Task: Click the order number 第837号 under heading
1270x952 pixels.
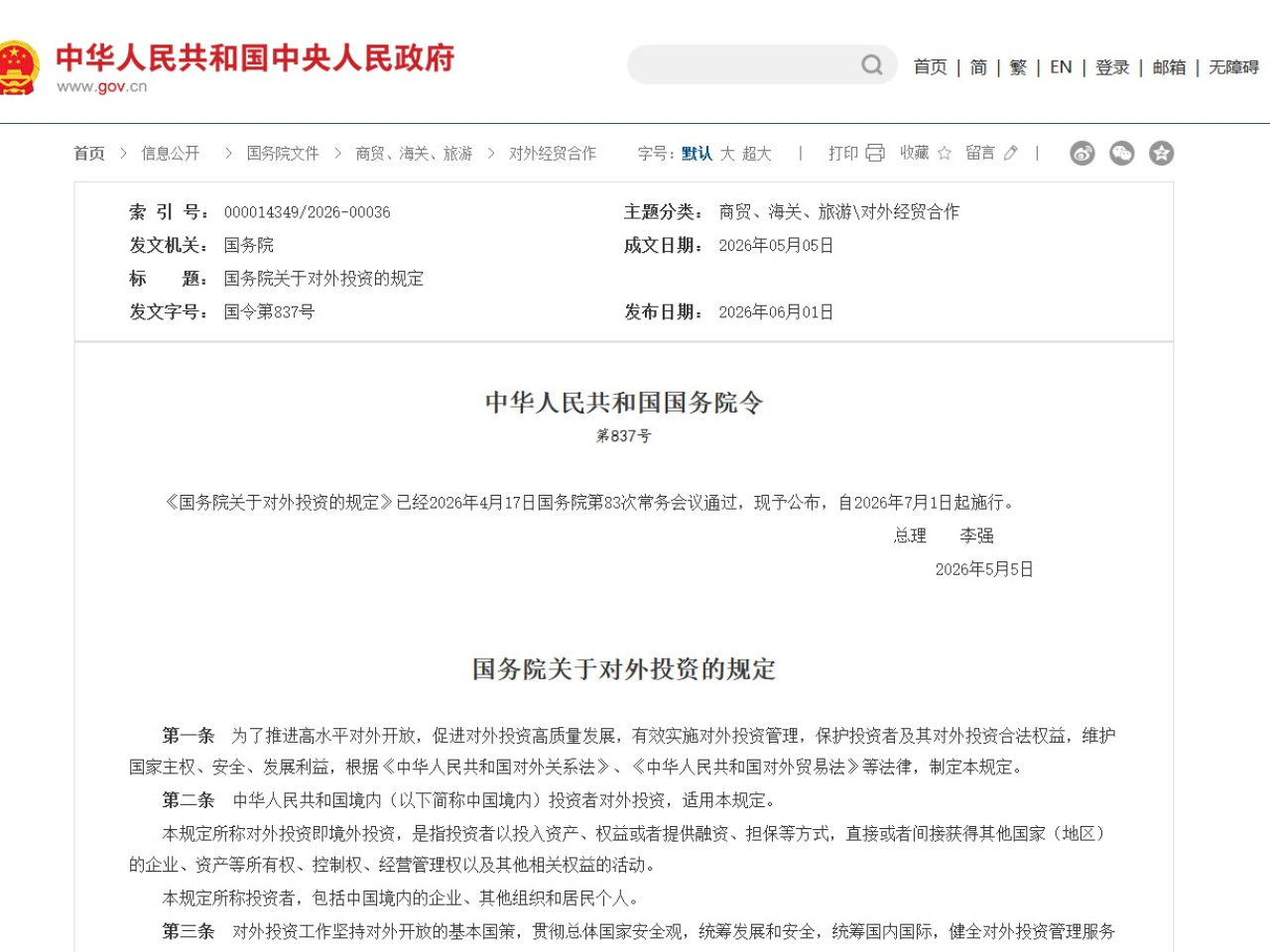Action: click(624, 436)
